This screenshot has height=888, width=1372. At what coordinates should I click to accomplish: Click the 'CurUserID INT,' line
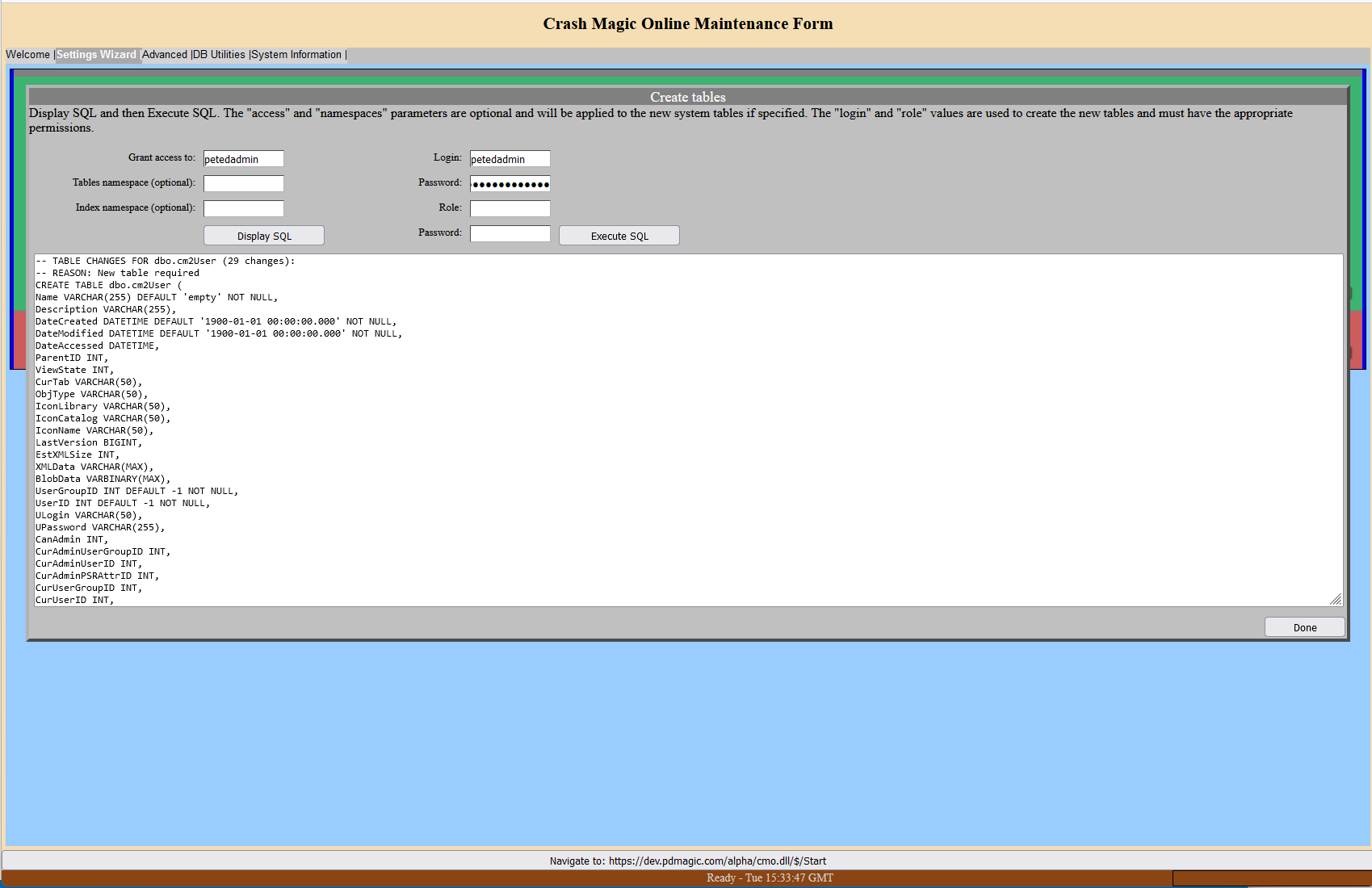tap(75, 600)
